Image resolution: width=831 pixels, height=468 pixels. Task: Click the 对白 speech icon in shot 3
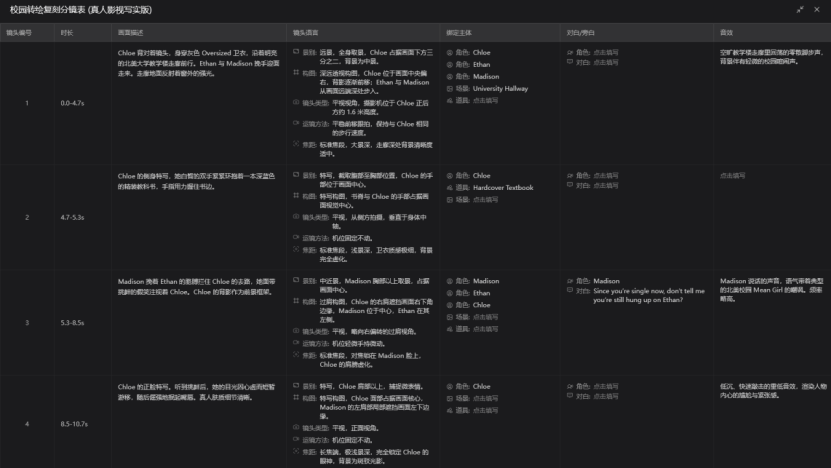click(570, 290)
